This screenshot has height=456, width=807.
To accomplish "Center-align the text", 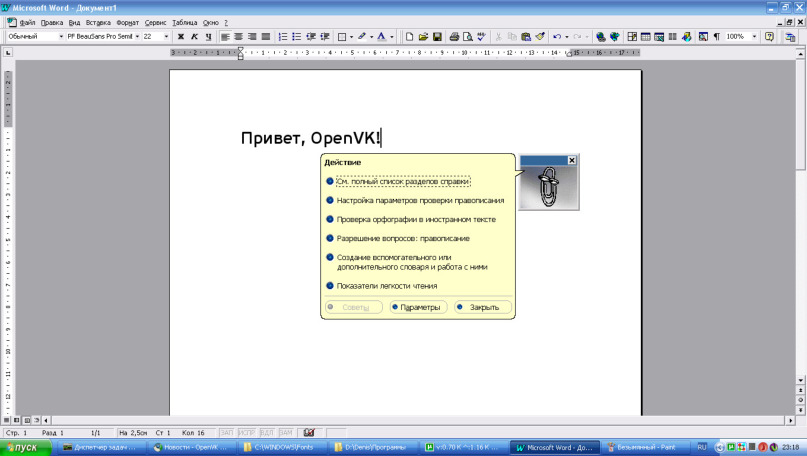I will pyautogui.click(x=238, y=37).
